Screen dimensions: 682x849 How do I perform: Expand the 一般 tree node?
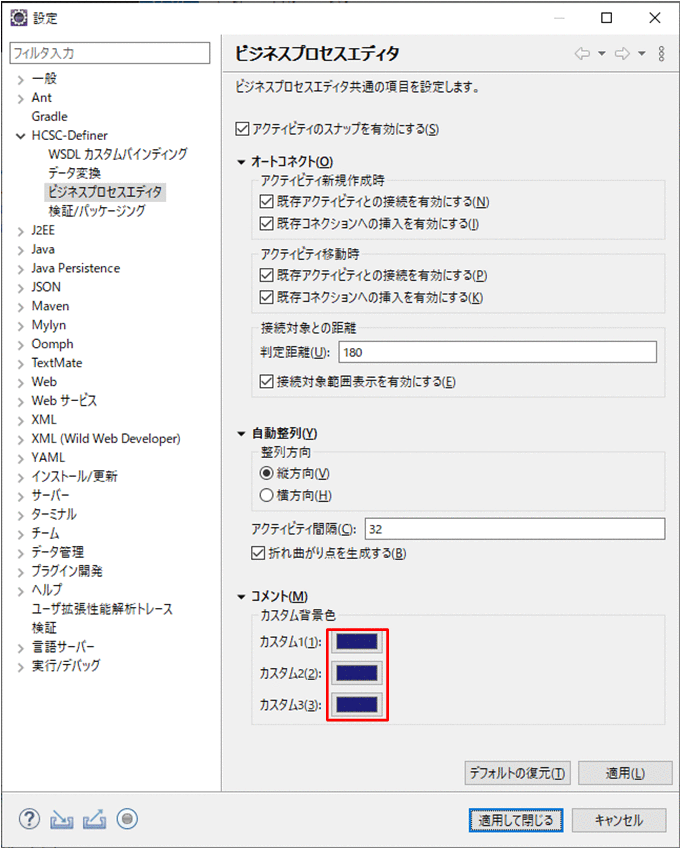point(21,80)
